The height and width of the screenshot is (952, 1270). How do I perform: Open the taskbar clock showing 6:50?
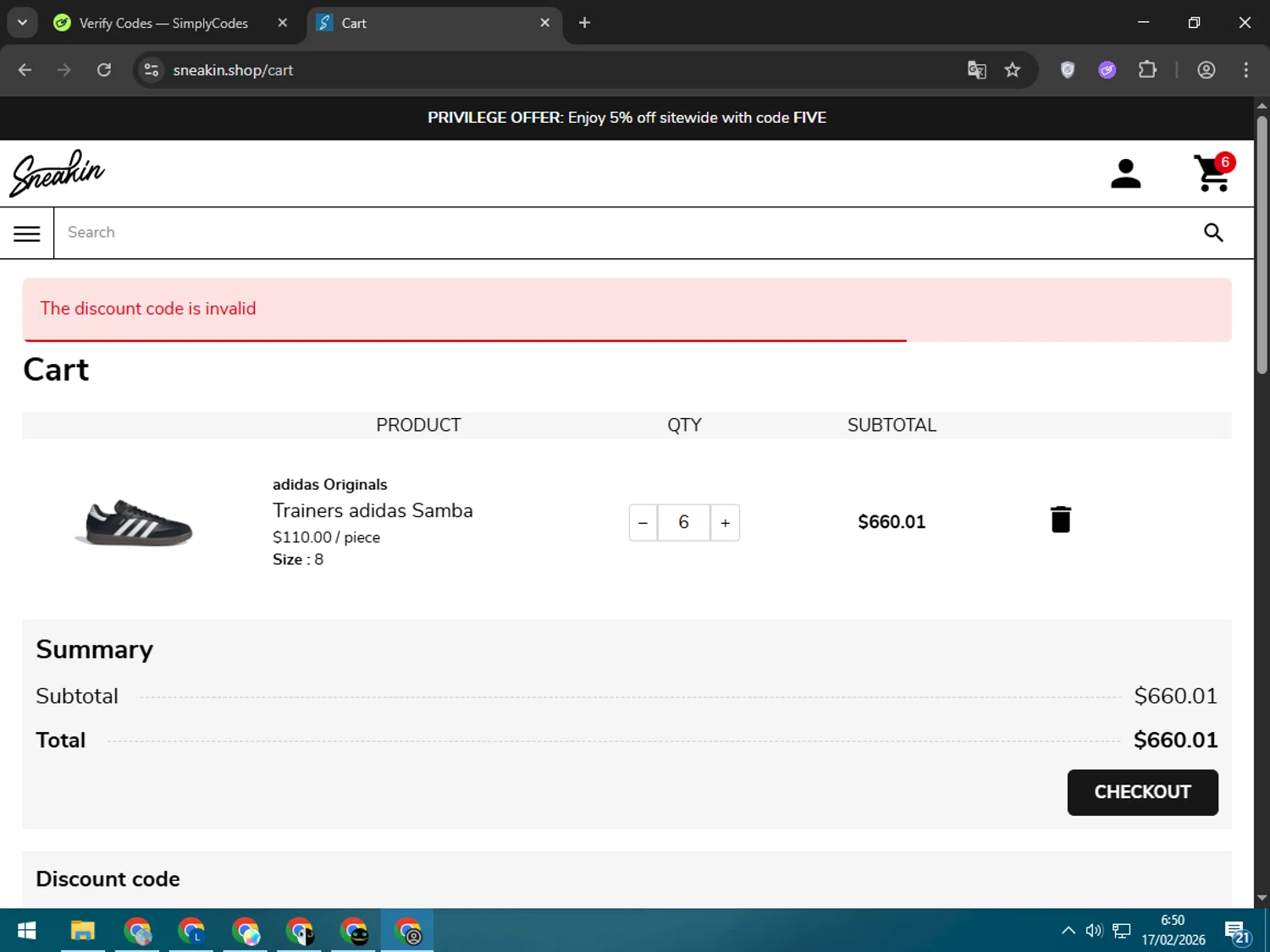click(x=1173, y=930)
